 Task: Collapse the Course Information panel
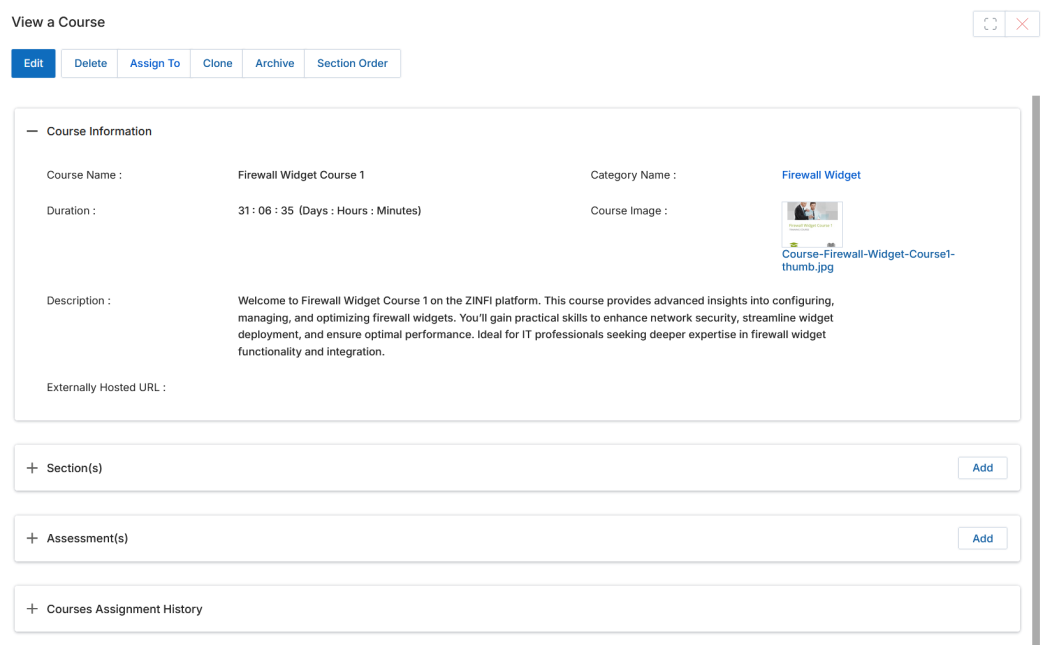(x=32, y=131)
